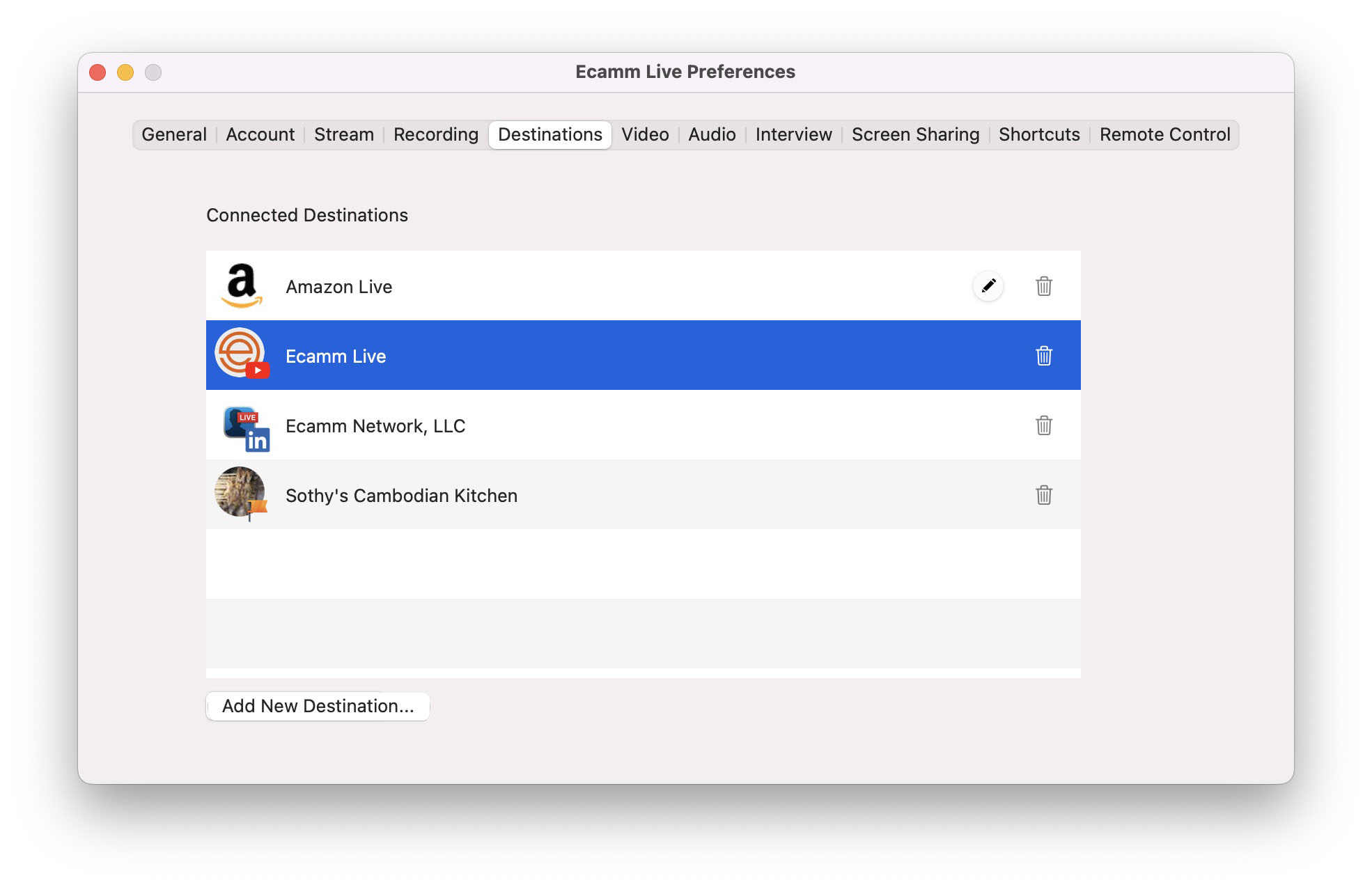The width and height of the screenshot is (1372, 887).
Task: Open the General tab
Action: pyautogui.click(x=174, y=134)
